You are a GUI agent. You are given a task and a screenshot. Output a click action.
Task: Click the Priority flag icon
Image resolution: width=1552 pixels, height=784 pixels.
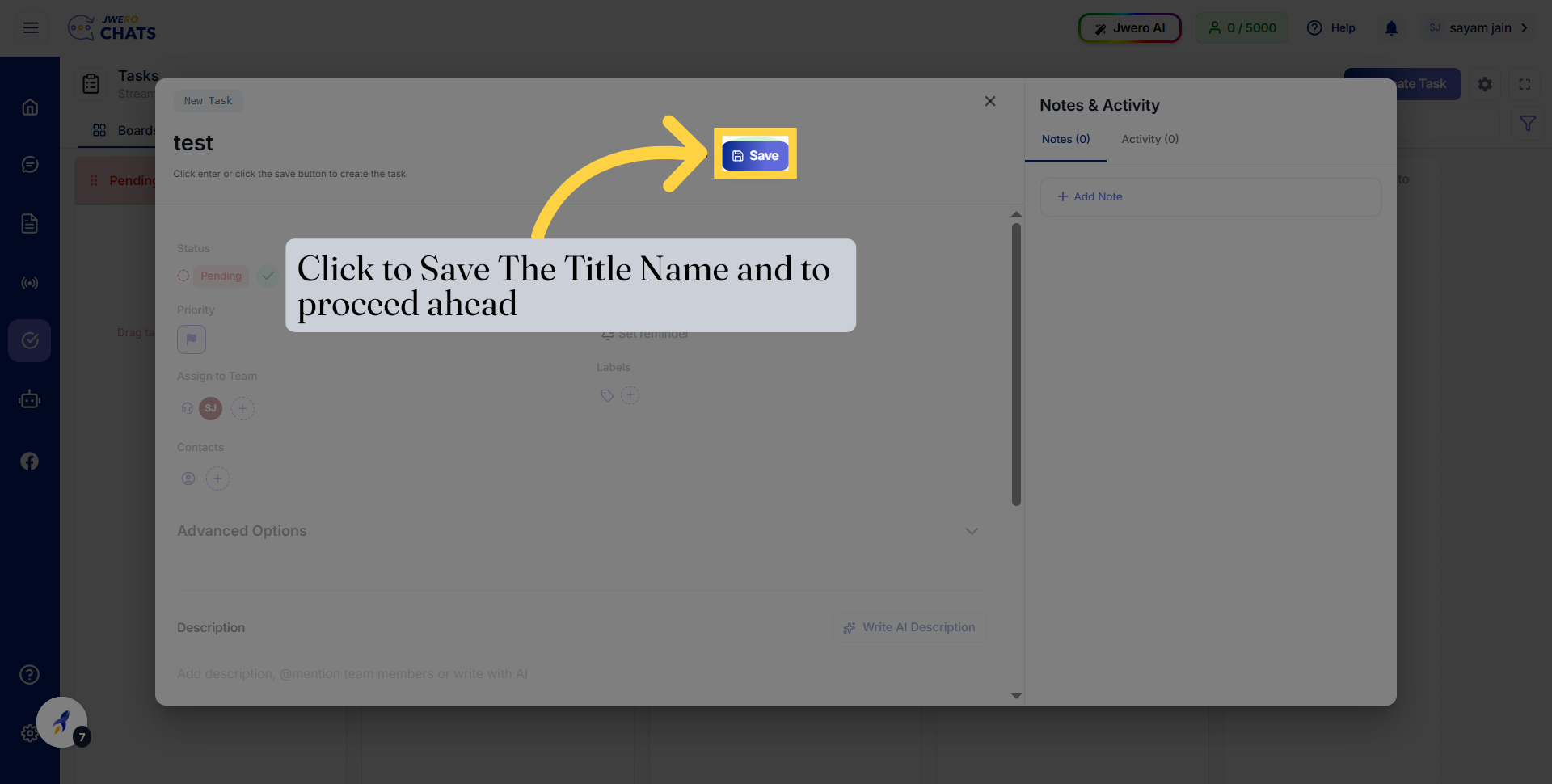(192, 339)
